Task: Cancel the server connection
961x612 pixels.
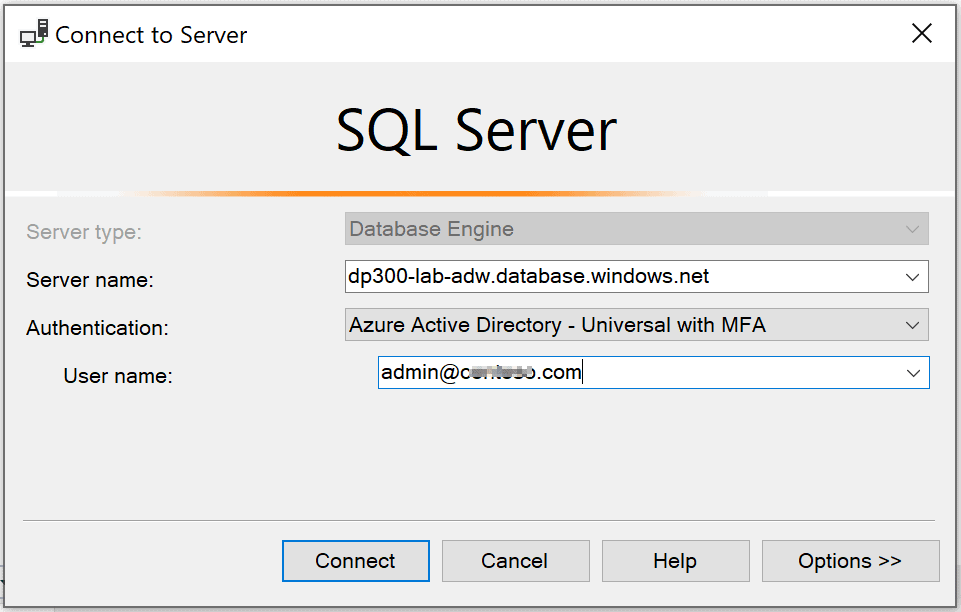Action: (x=515, y=560)
